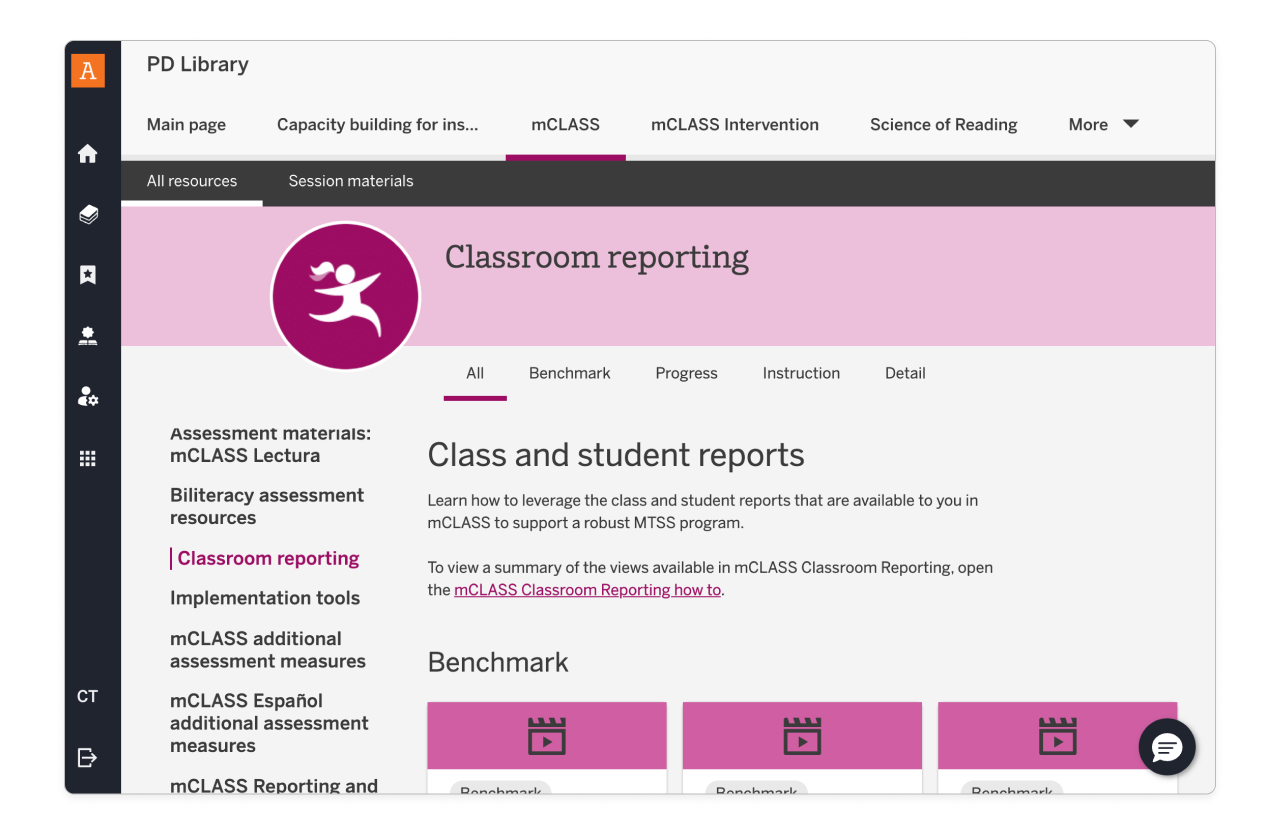1280x836 pixels.
Task: Open the user settings icon in sidebar
Action: tap(88, 396)
